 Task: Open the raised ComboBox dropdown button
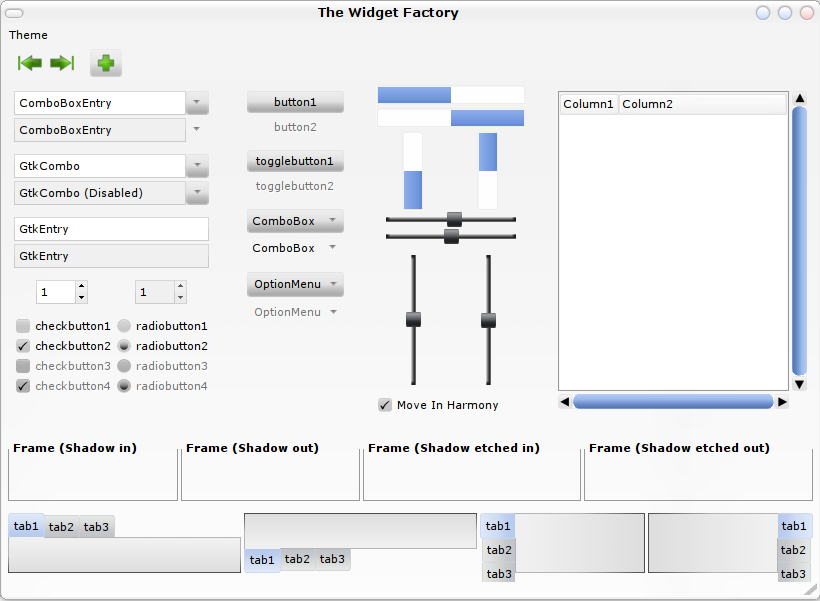tap(295, 221)
